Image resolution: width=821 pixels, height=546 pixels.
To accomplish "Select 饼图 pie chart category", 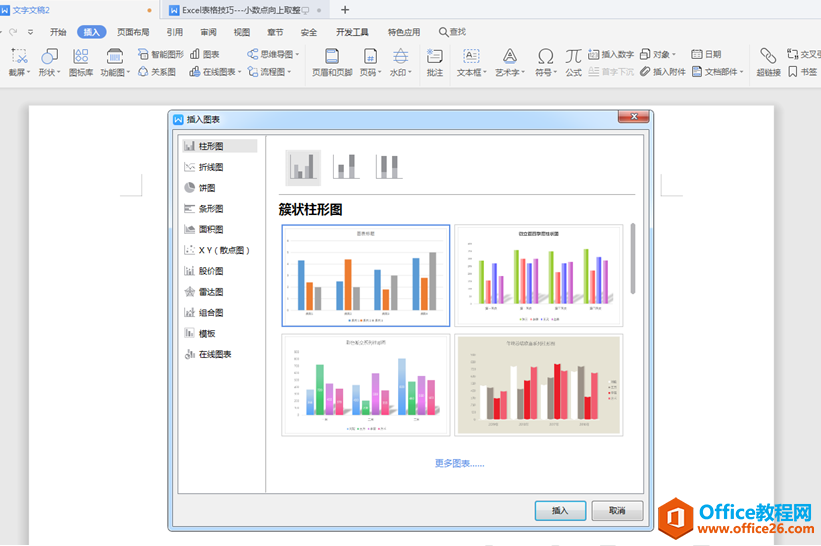I will (219, 188).
